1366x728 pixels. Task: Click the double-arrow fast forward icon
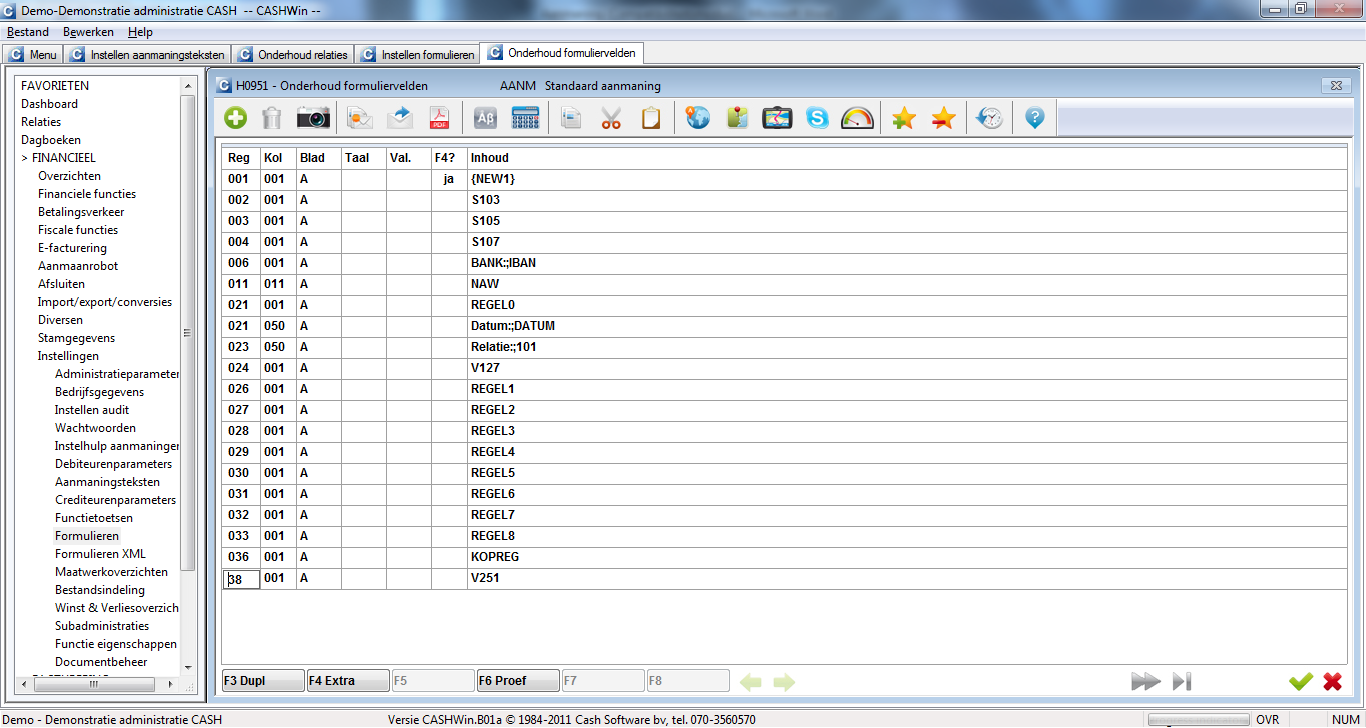[x=1146, y=681]
